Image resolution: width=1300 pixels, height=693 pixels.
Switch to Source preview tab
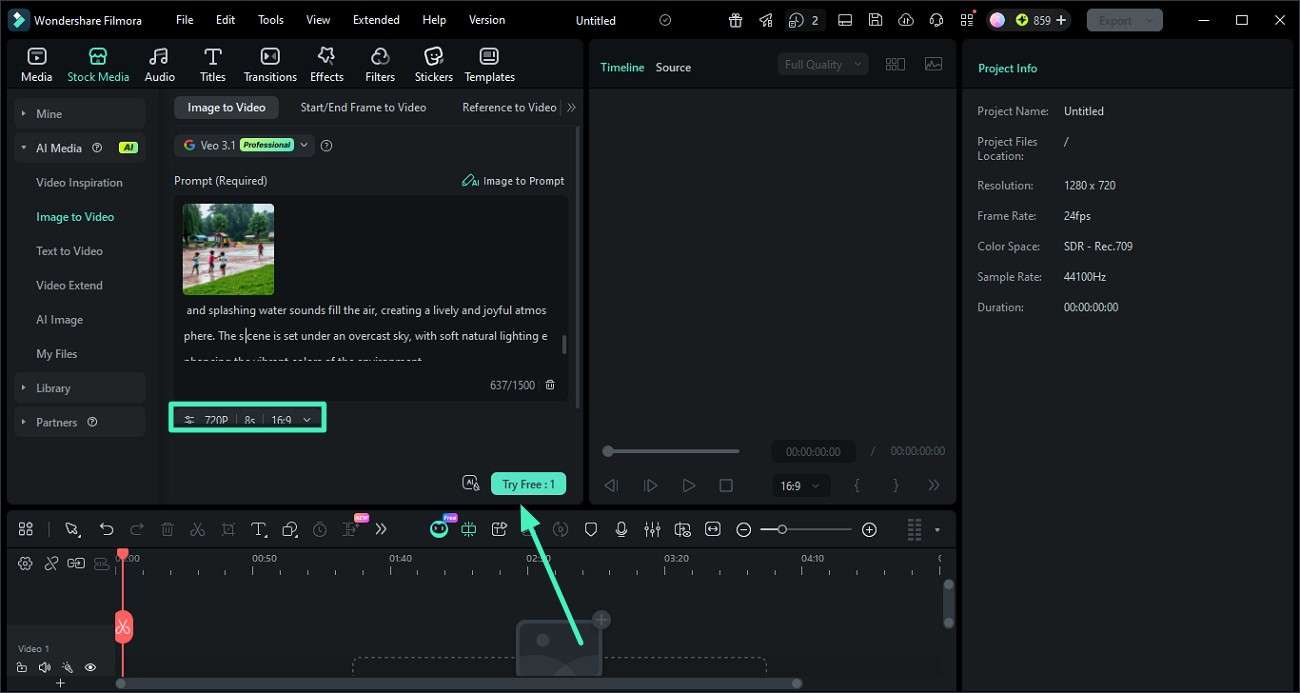click(x=673, y=67)
